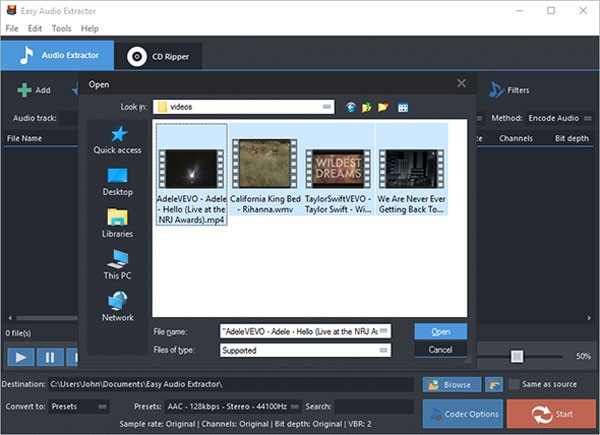This screenshot has height=435, width=600.
Task: Click the Browse destination button
Action: click(452, 384)
